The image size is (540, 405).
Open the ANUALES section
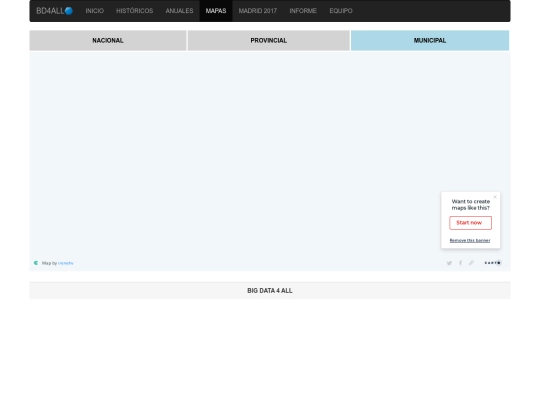[x=179, y=11]
